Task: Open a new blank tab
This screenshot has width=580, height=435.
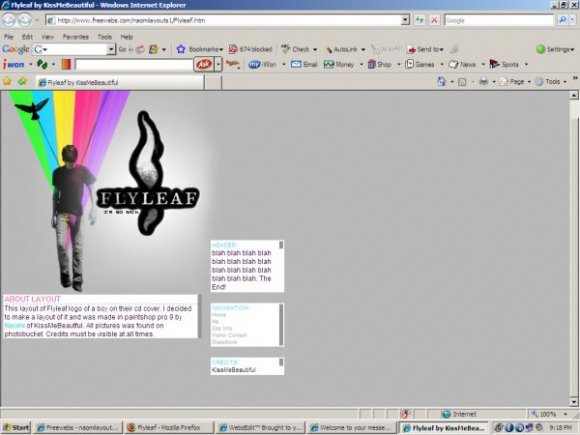Action: (213, 82)
